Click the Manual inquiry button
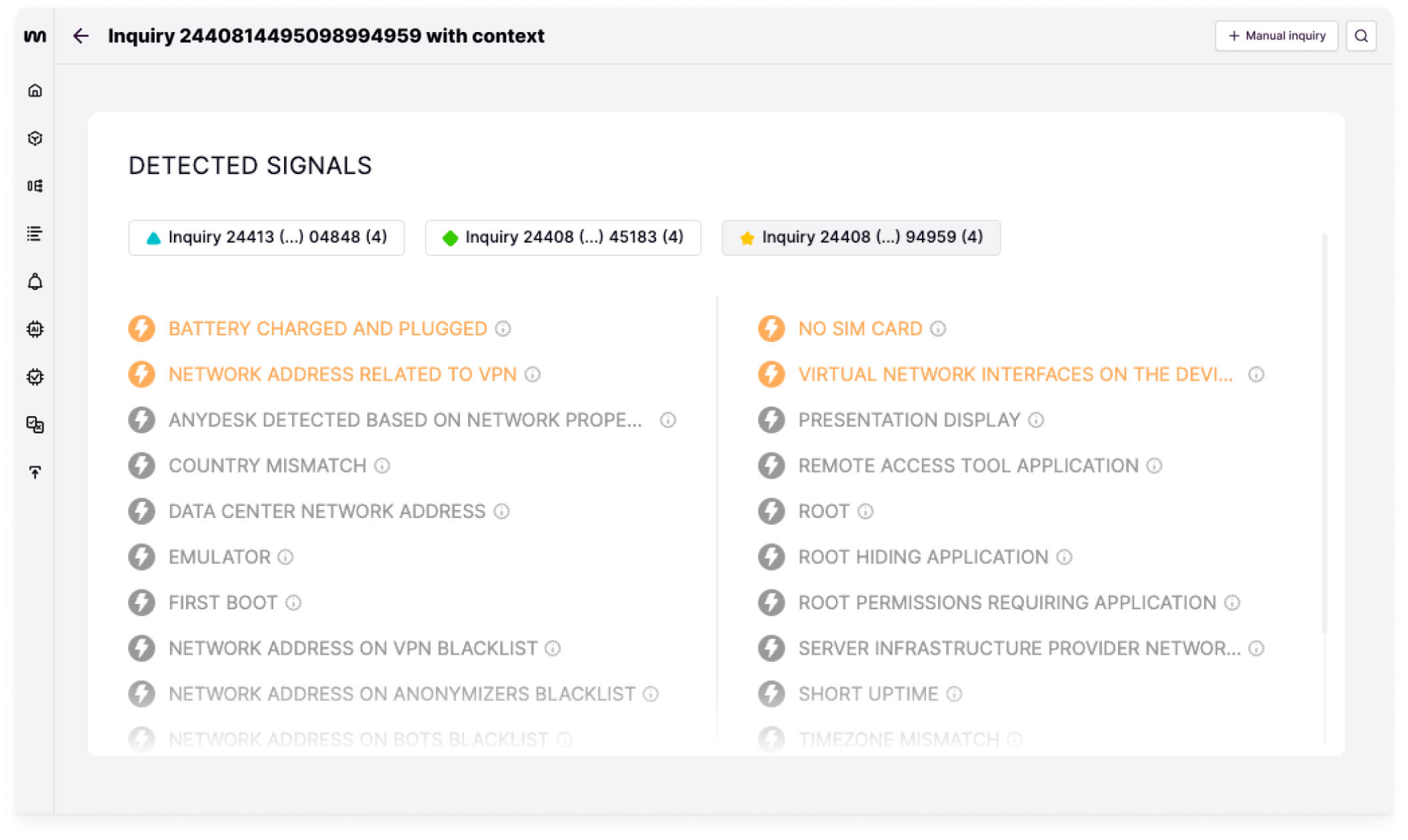Viewport: 1408px width, 840px height. click(1276, 36)
